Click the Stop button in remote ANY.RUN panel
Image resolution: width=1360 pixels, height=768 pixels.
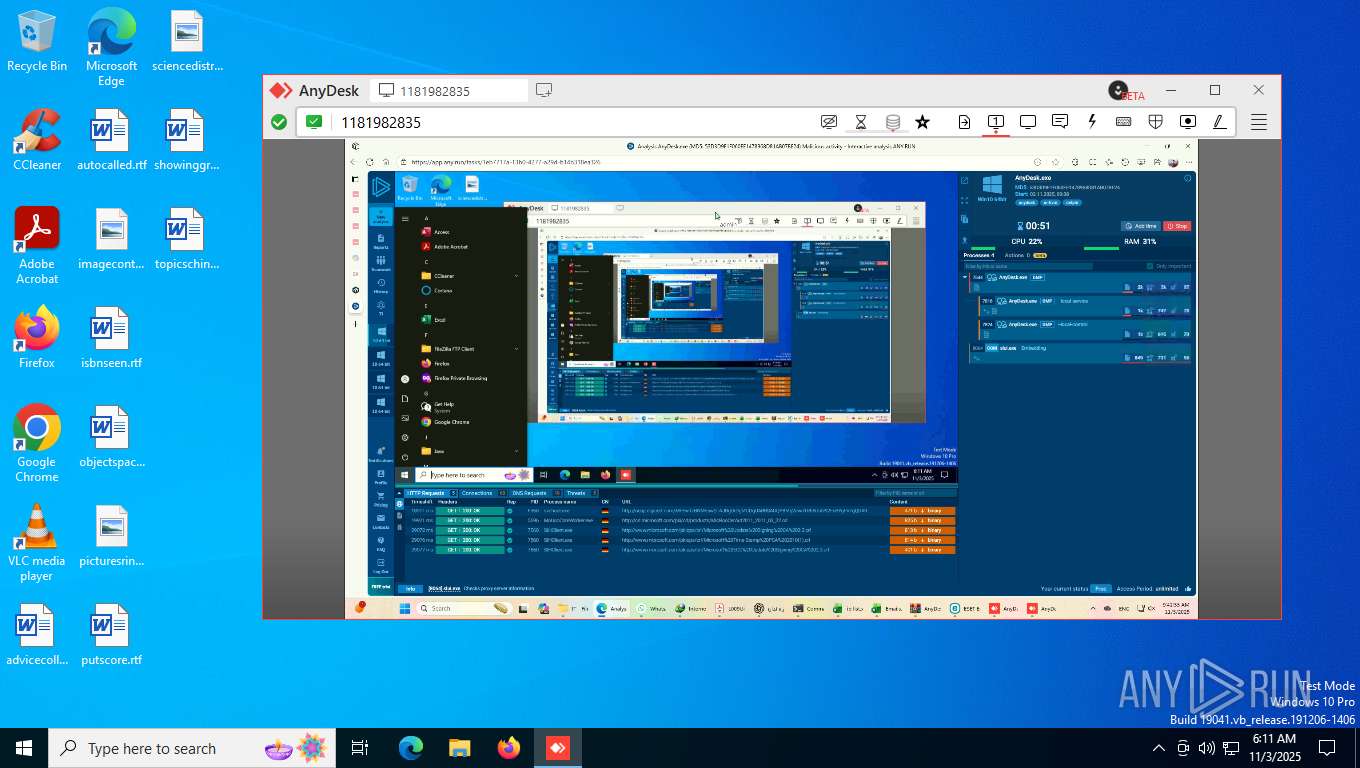(1177, 226)
